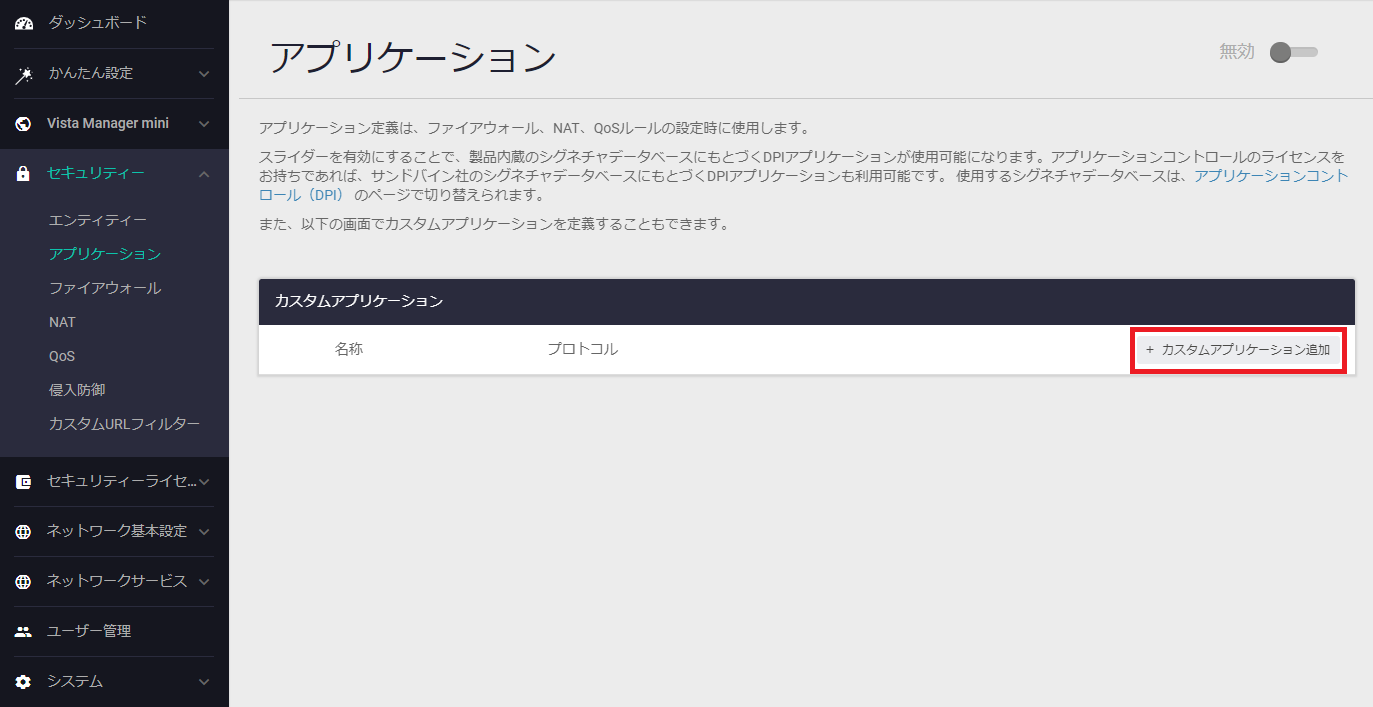
Task: Expand the ネットワークサービス chevron
Action: [x=204, y=582]
